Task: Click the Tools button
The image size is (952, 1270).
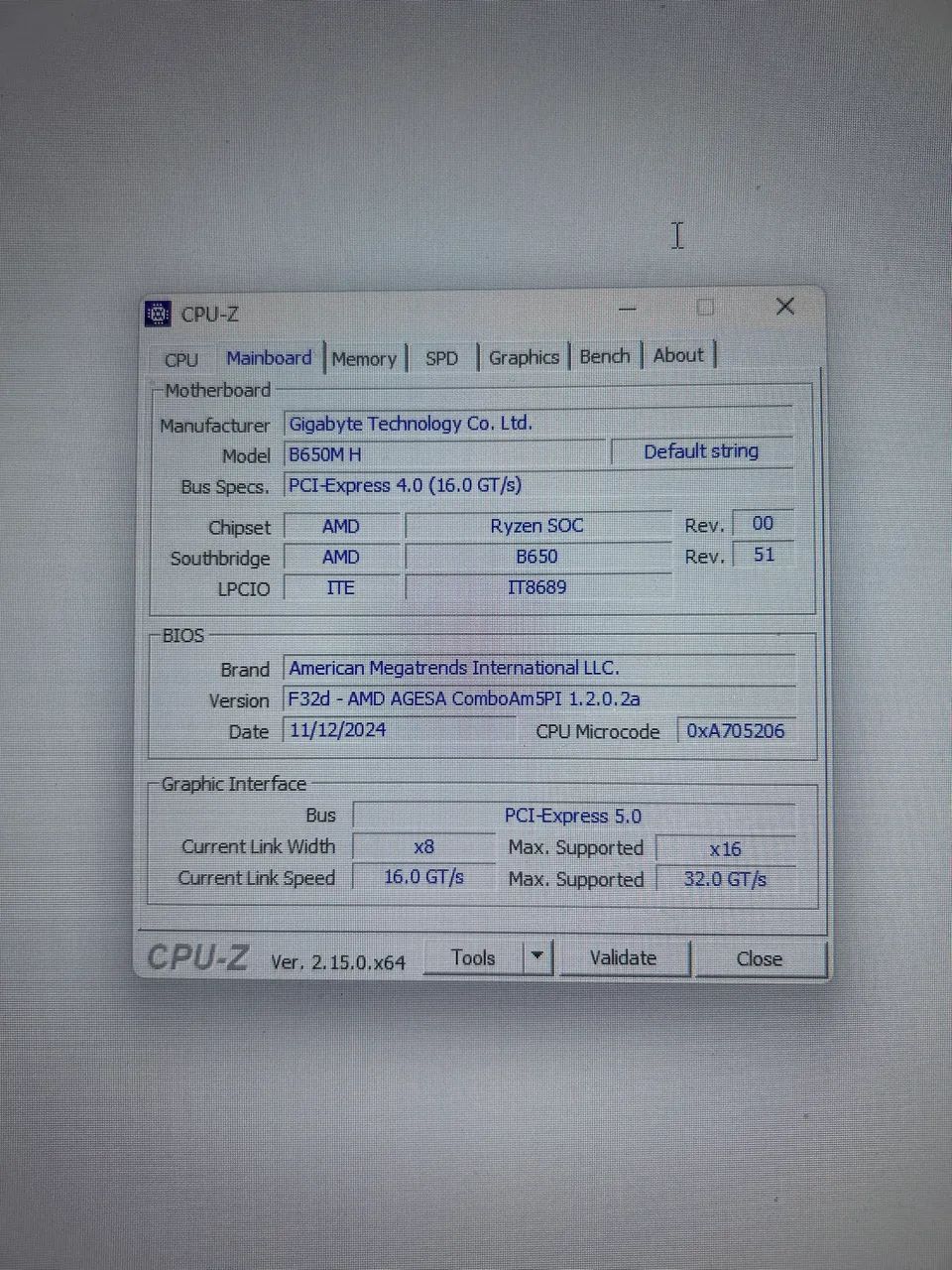Action: pos(473,957)
